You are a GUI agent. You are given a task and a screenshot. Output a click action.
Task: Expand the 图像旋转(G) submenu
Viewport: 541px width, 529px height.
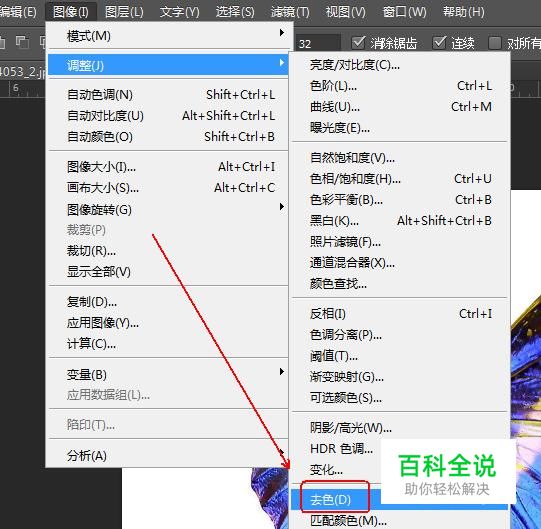168,209
